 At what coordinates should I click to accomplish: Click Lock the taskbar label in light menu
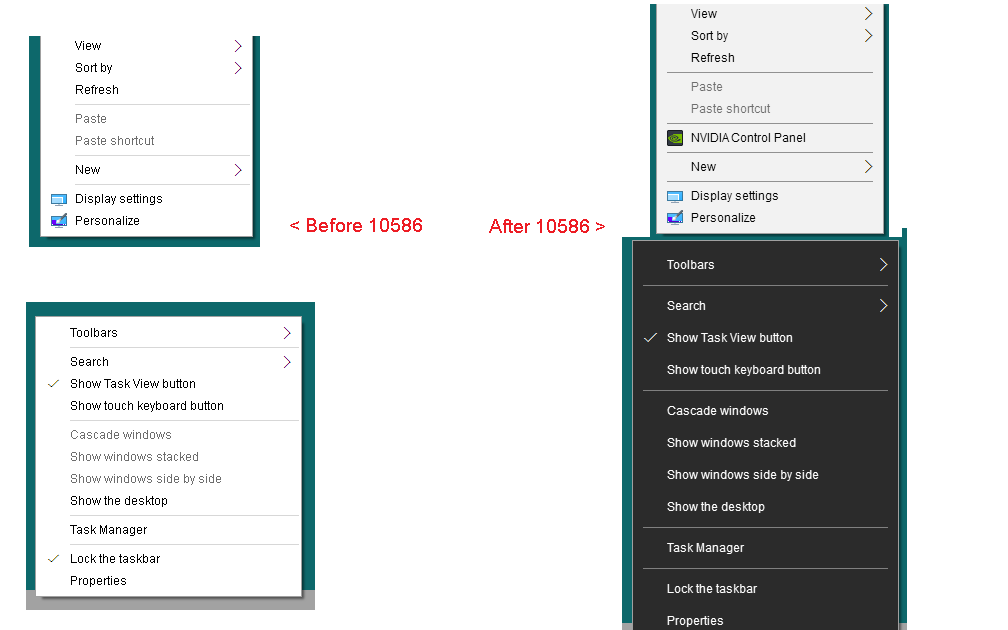[114, 559]
